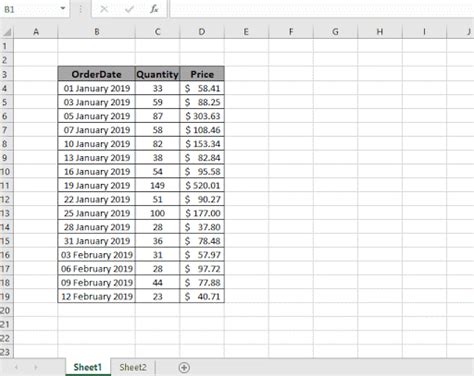Click the previous sheet navigation arrow

(16, 367)
